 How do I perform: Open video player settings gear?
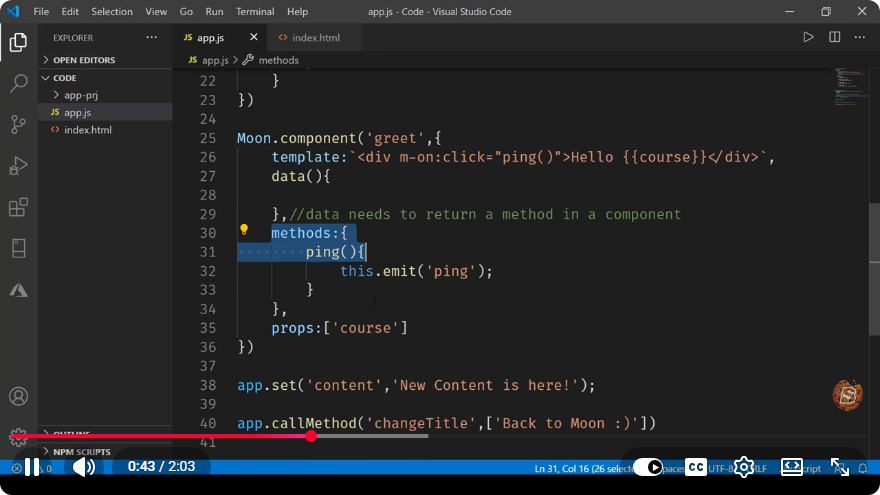point(744,467)
